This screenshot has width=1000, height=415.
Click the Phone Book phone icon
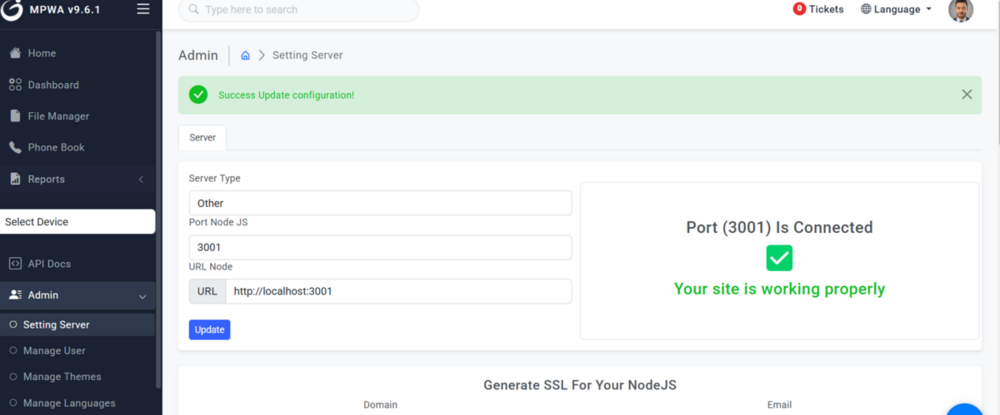15,147
